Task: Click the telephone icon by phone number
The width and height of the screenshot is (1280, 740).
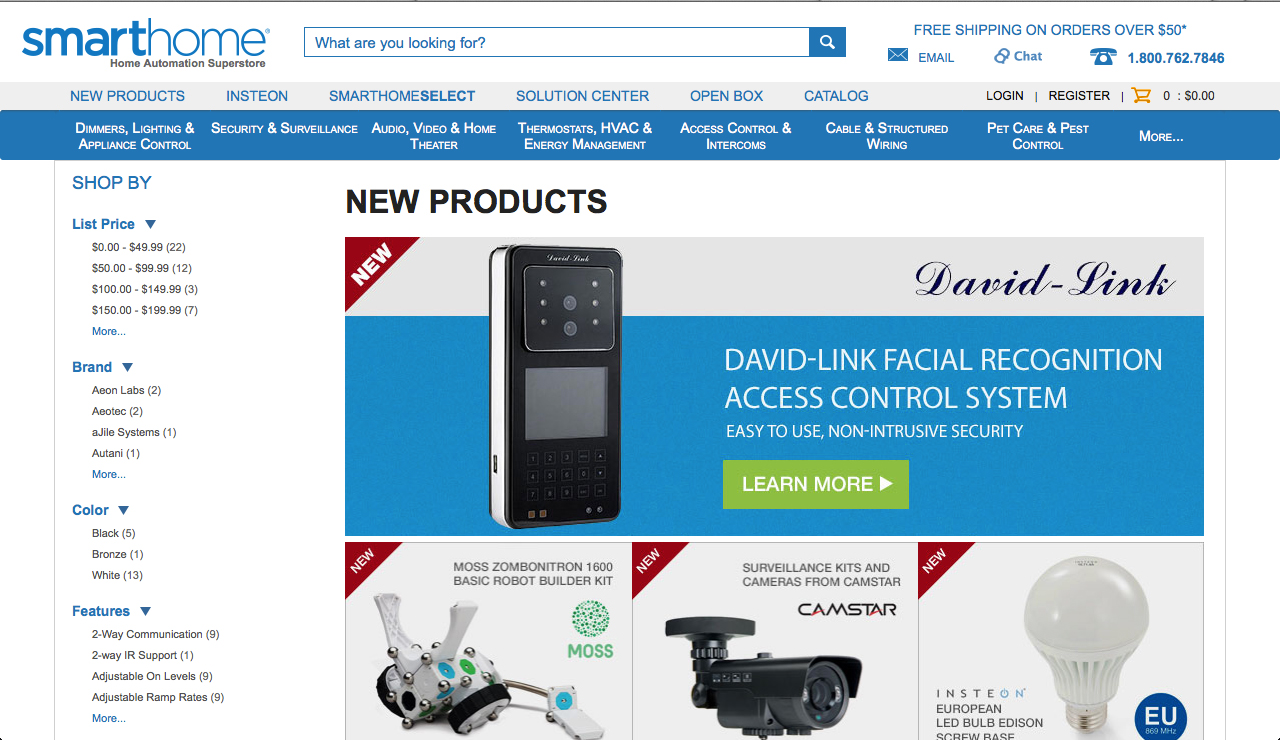Action: [1103, 57]
